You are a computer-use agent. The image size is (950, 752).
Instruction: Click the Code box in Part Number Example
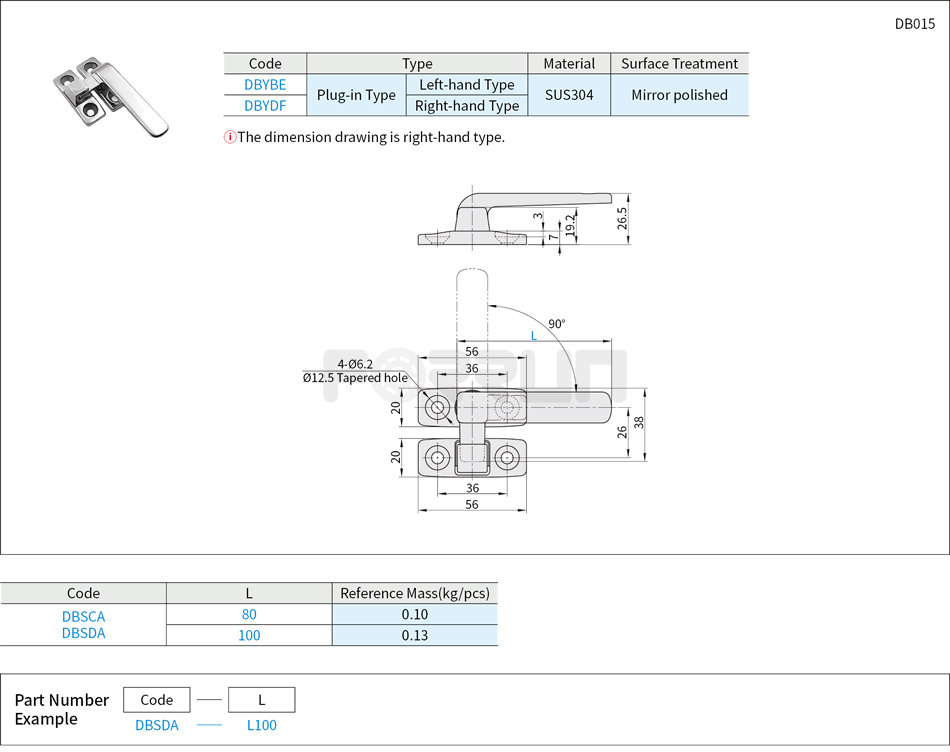[156, 699]
